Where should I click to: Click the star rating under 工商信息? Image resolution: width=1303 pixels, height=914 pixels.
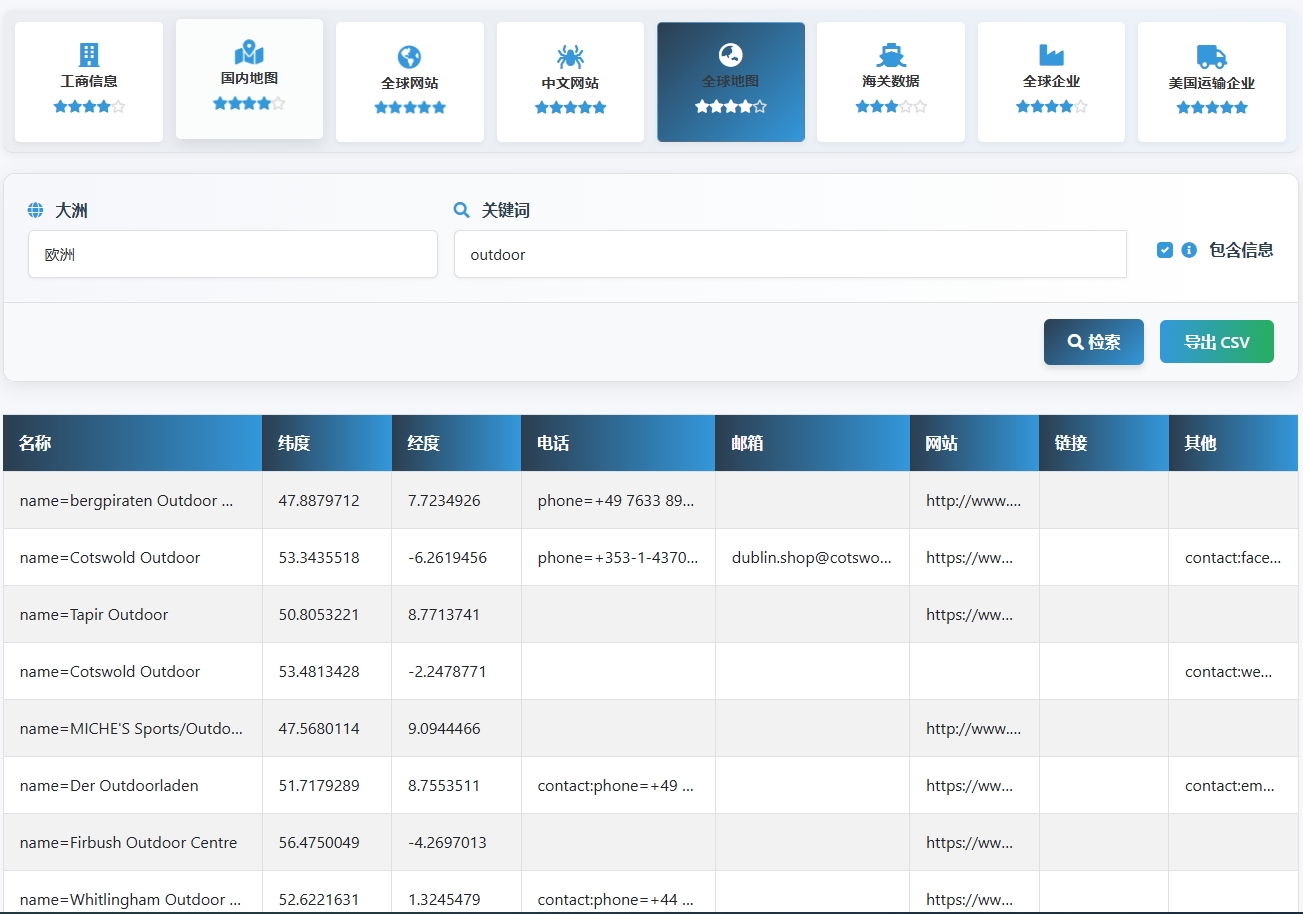coord(89,106)
